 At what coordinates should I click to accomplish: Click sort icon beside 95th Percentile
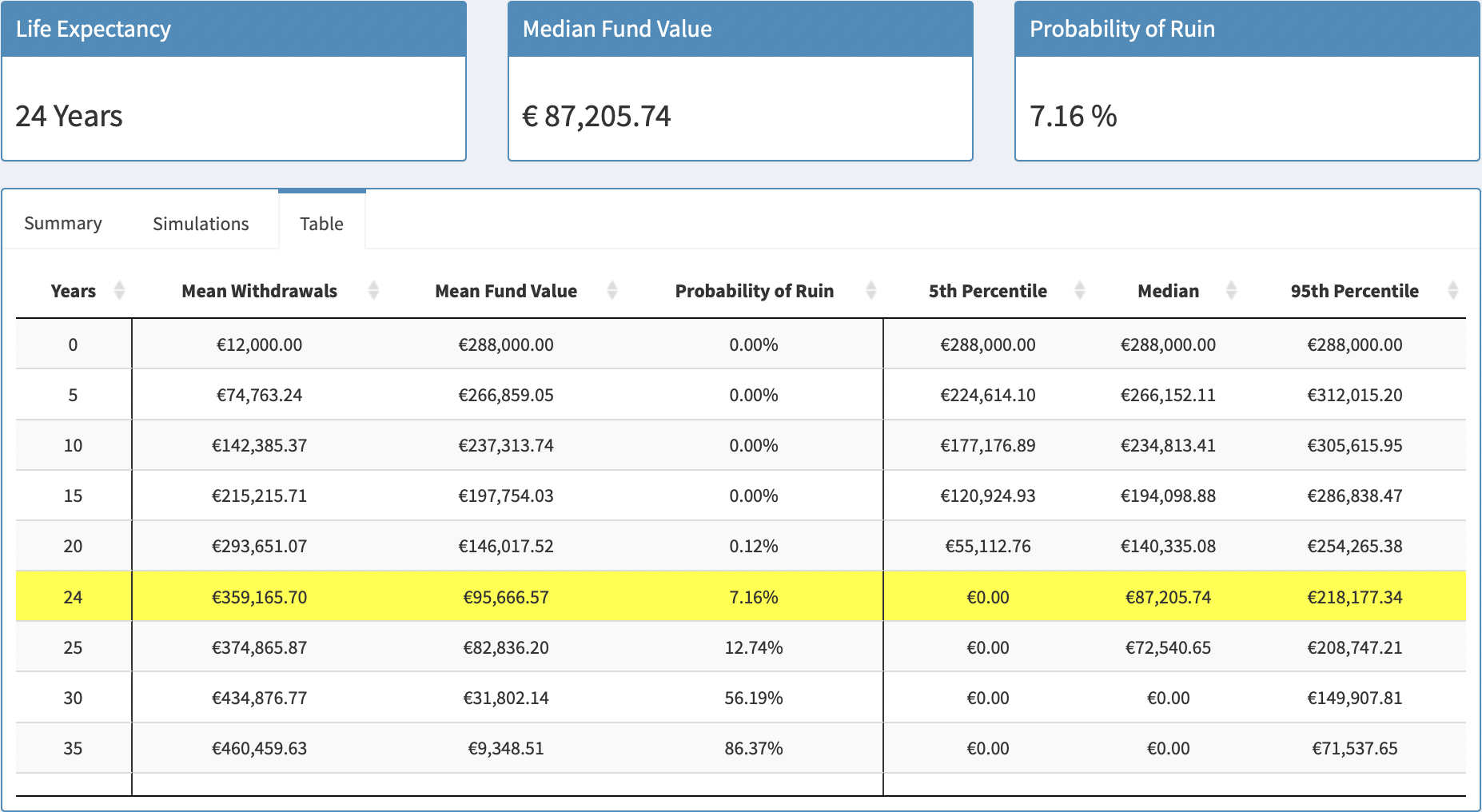point(1452,290)
